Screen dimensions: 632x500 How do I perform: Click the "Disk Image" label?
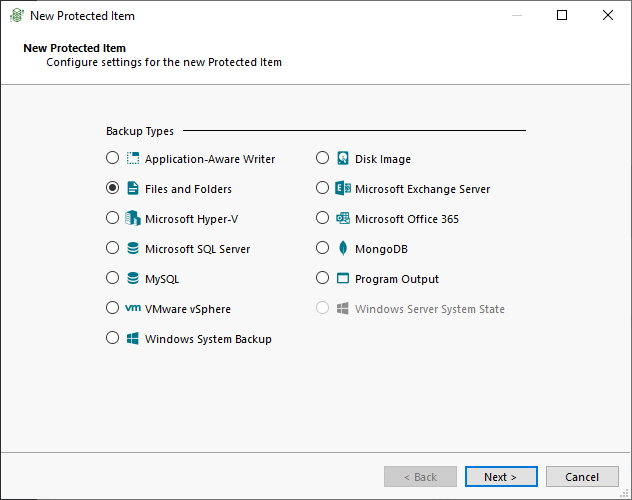click(x=383, y=159)
